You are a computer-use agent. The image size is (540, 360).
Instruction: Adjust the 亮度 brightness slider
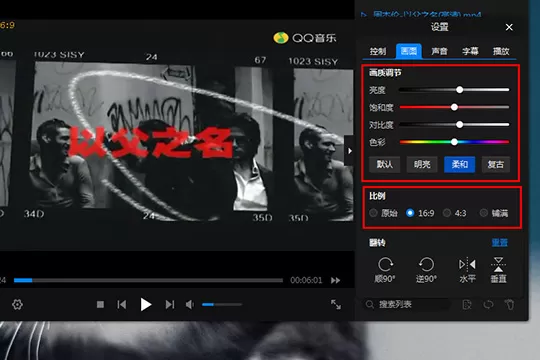coord(454,90)
